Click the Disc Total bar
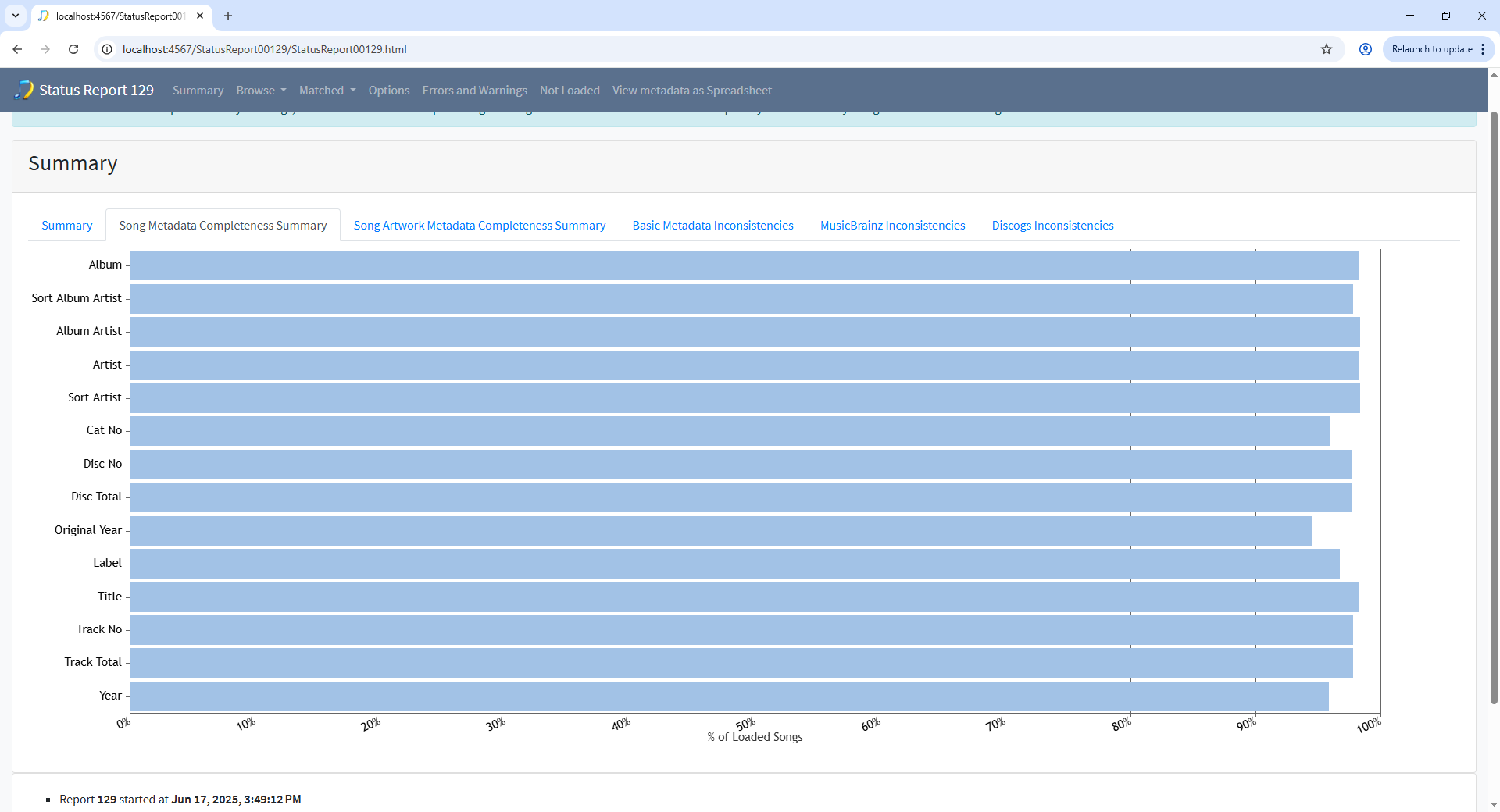 [741, 497]
